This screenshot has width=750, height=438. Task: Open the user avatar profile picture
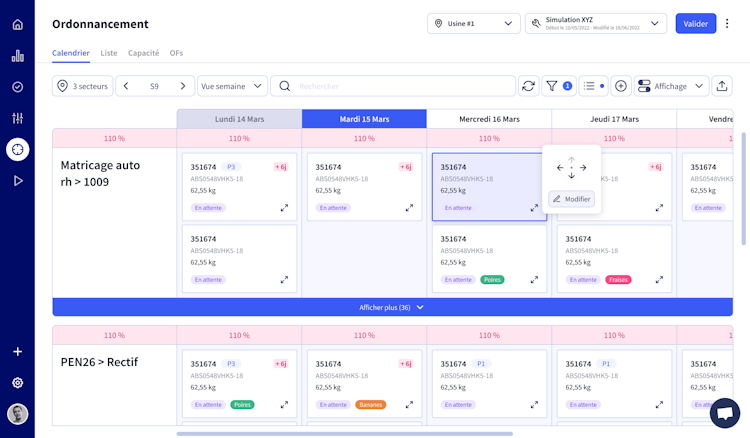(18, 414)
